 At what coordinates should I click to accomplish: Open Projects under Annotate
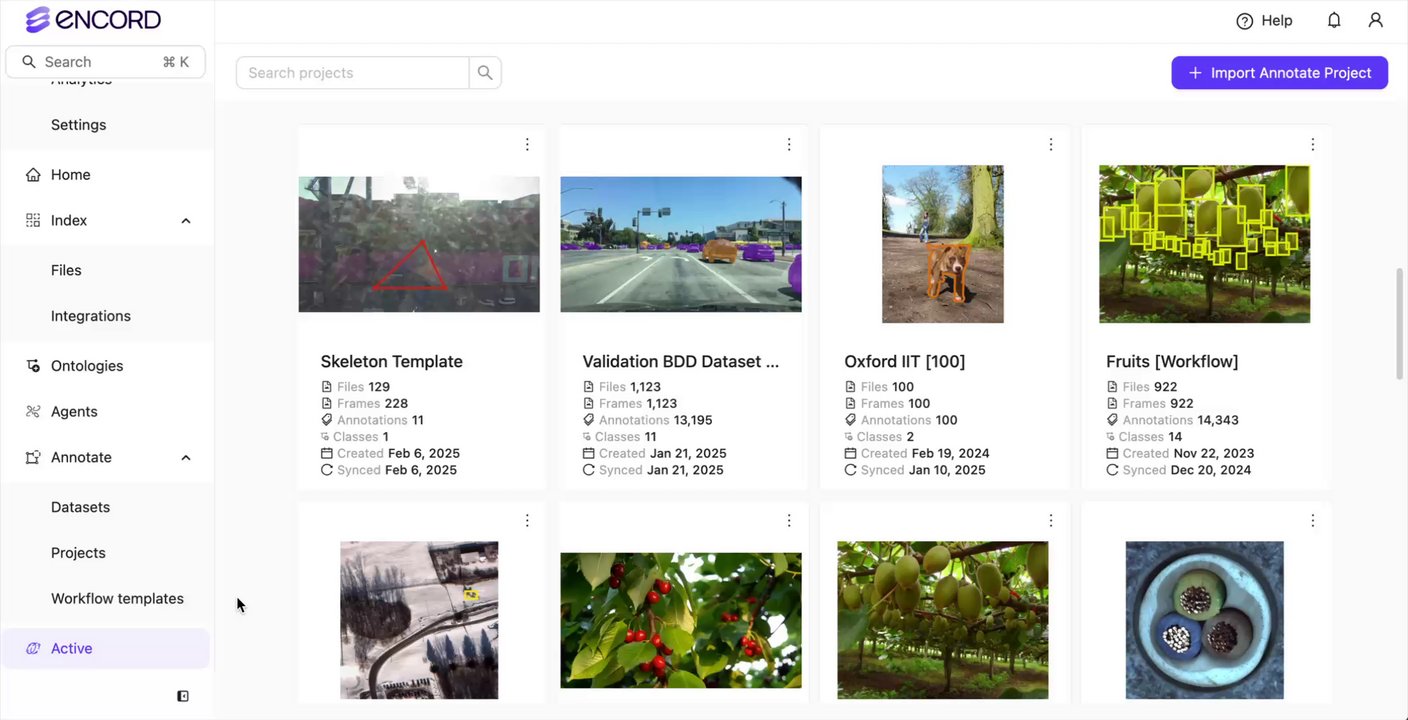click(78, 553)
